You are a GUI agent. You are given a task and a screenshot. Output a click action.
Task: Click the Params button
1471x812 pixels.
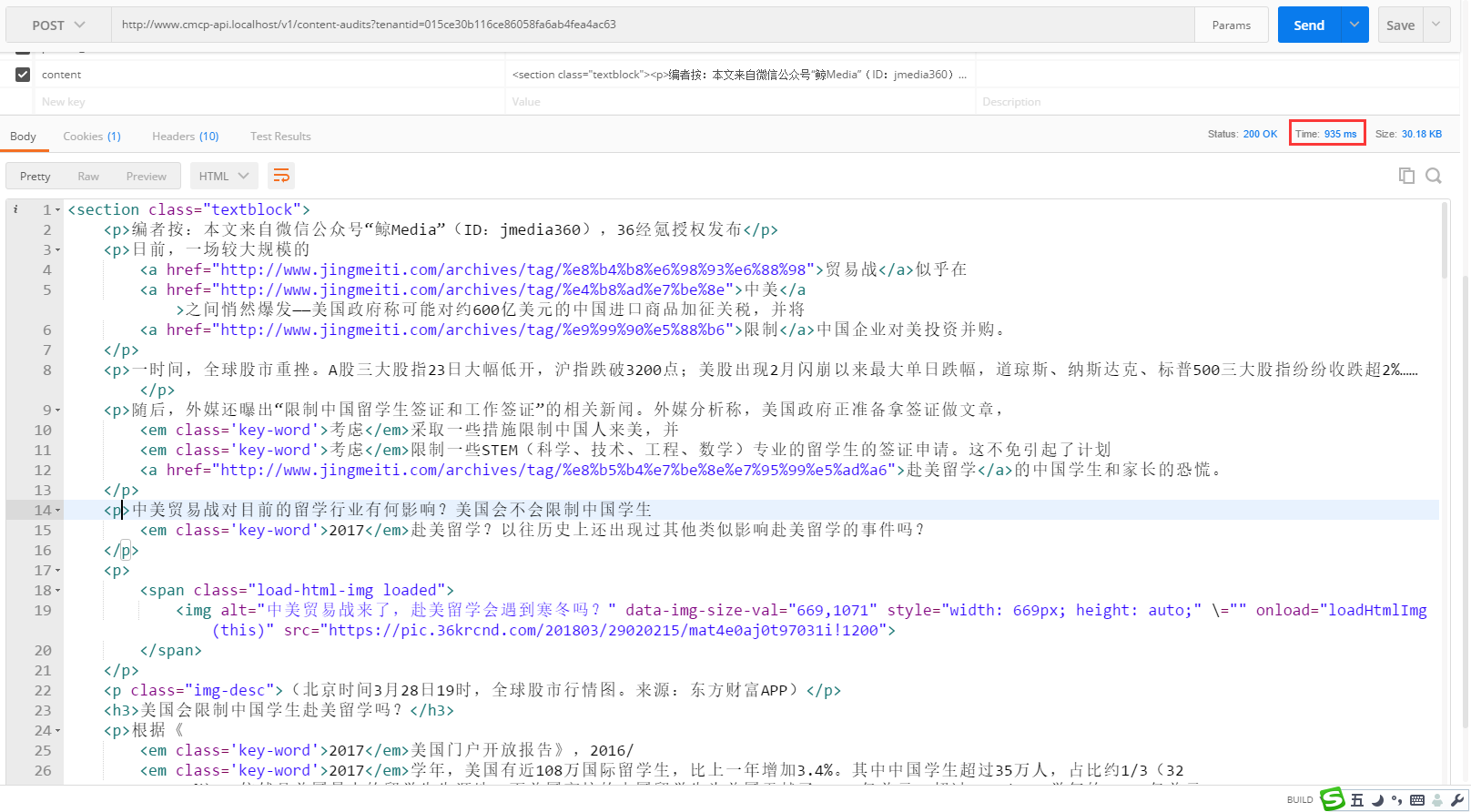point(1231,25)
